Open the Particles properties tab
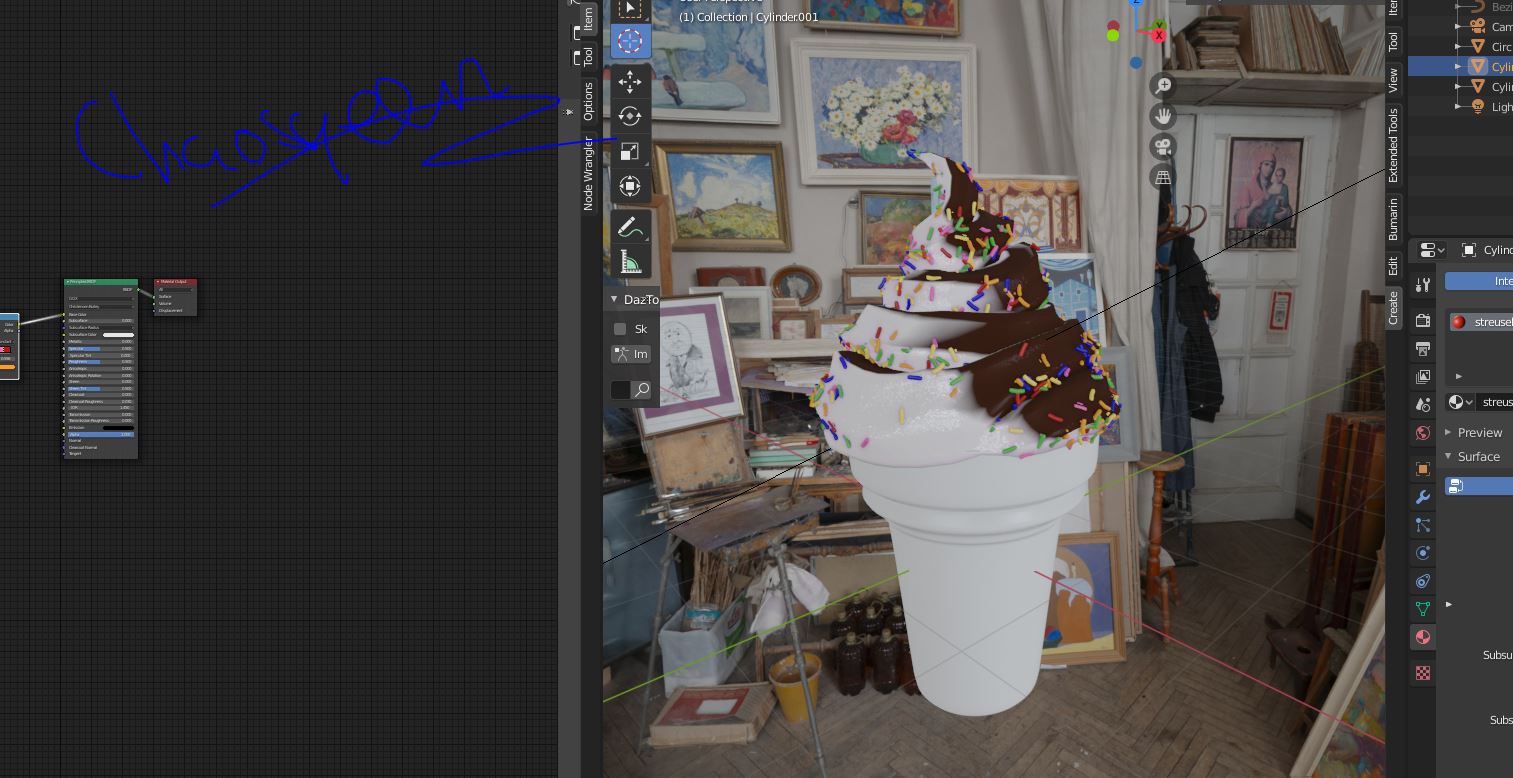1513x778 pixels. 1423,525
